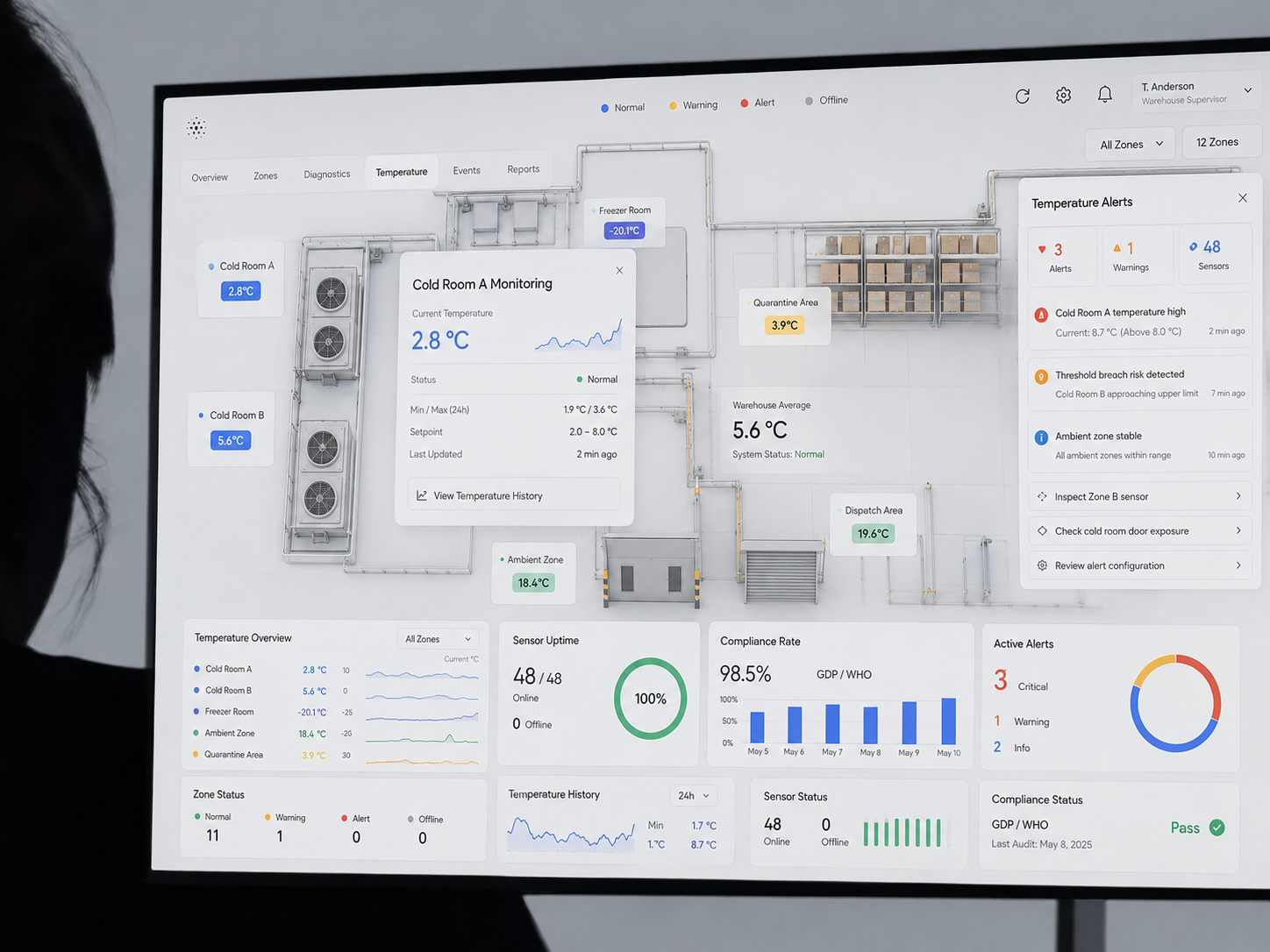Viewport: 1270px width, 952px height.
Task: Click the green Pass checkmark icon
Action: coord(1217,828)
